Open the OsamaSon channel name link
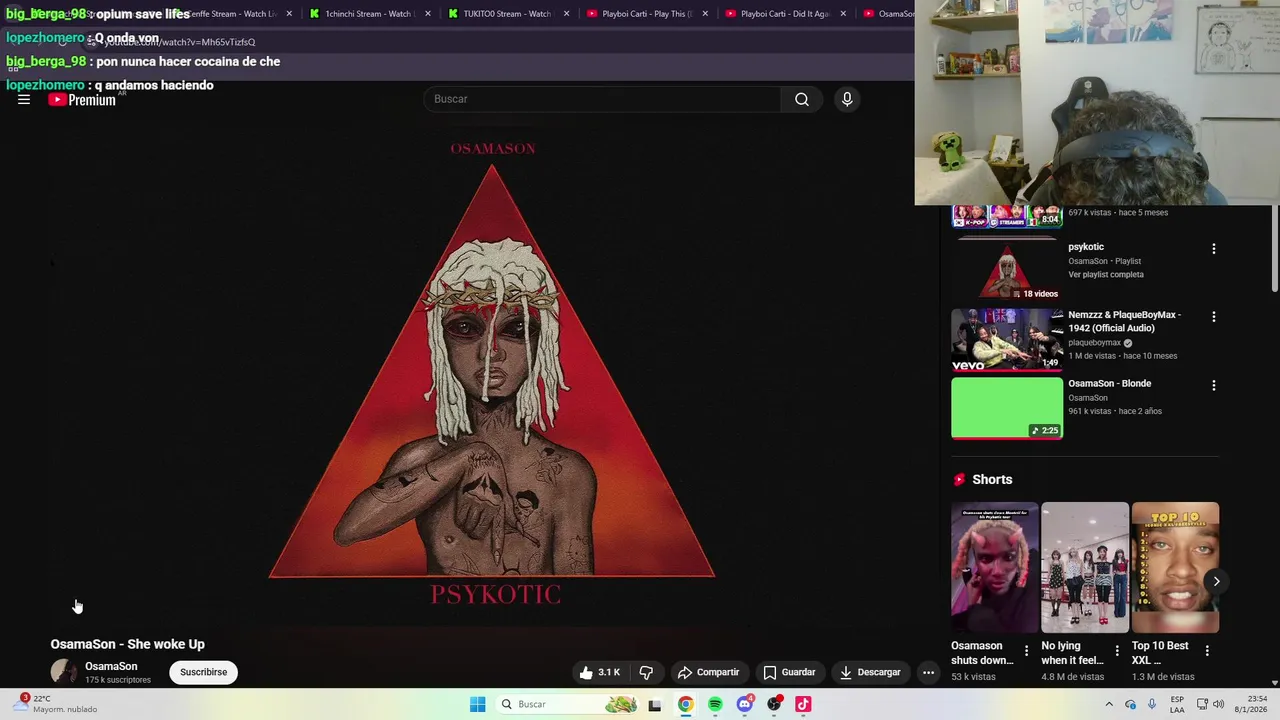1280x720 pixels. click(111, 666)
